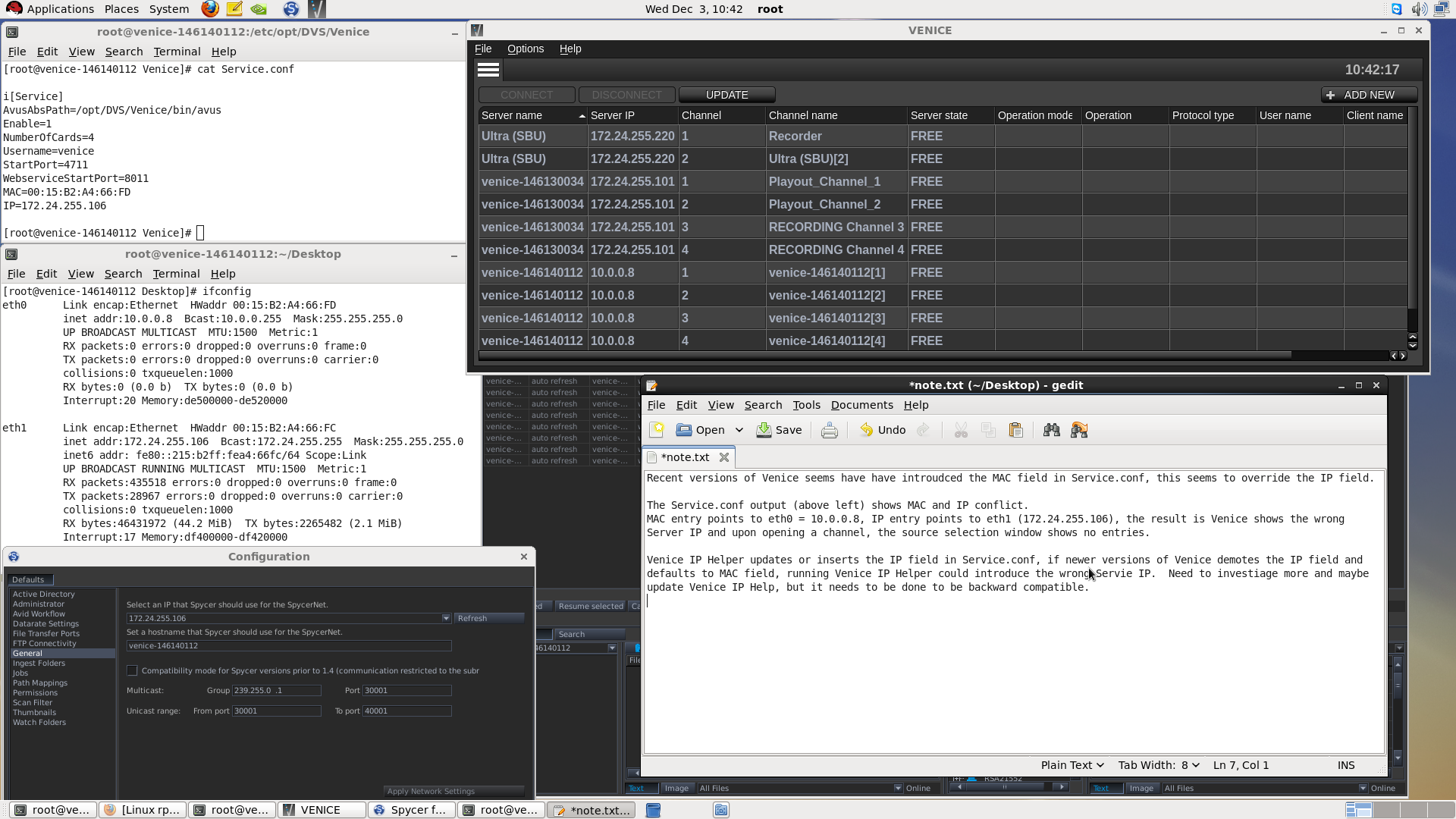Click the UPDATE button in VENICE
Screen dimensions: 1456x819
(x=726, y=95)
